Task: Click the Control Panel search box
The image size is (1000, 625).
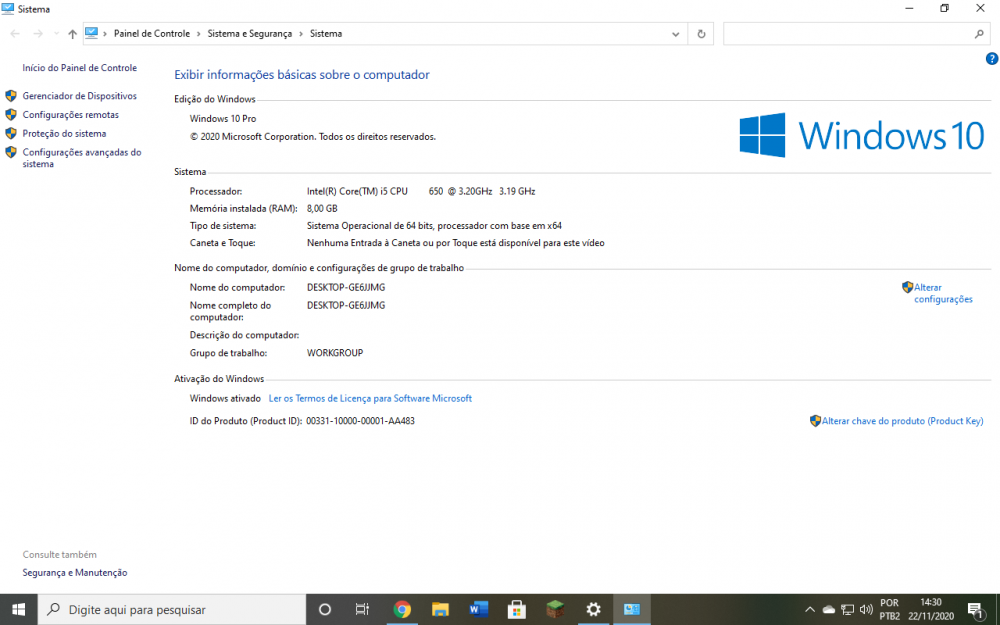Action: click(850, 34)
